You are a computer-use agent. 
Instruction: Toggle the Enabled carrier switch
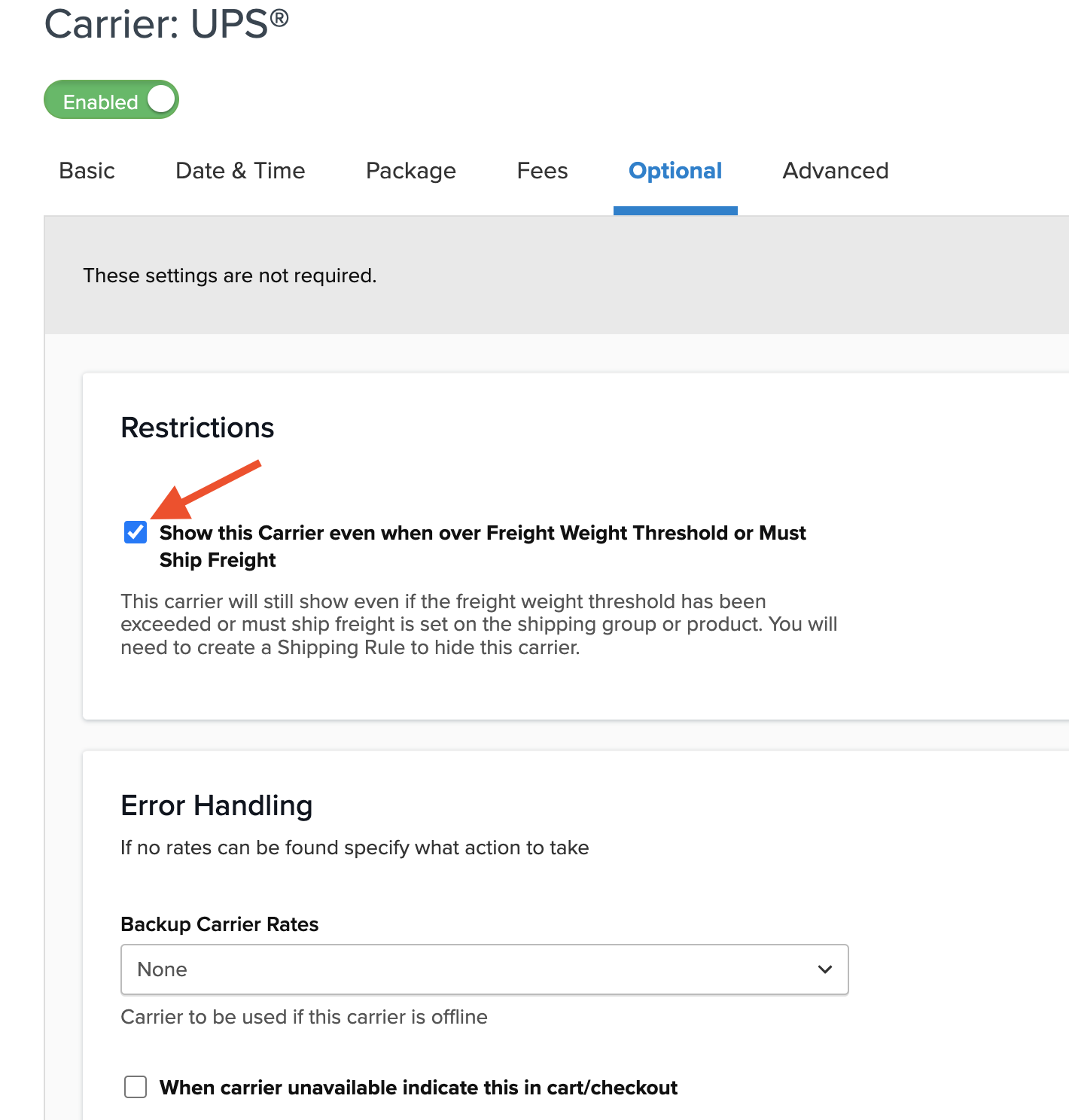tap(111, 100)
